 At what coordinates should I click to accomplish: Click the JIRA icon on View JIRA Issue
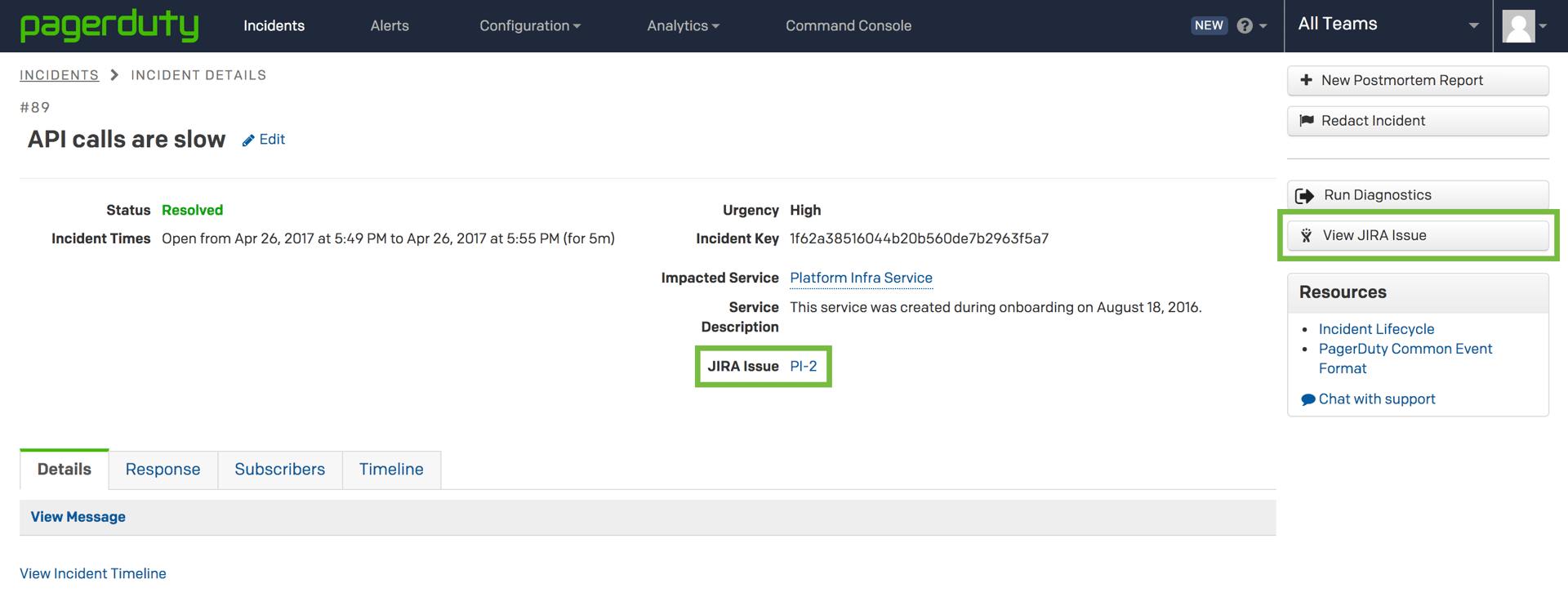1306,235
